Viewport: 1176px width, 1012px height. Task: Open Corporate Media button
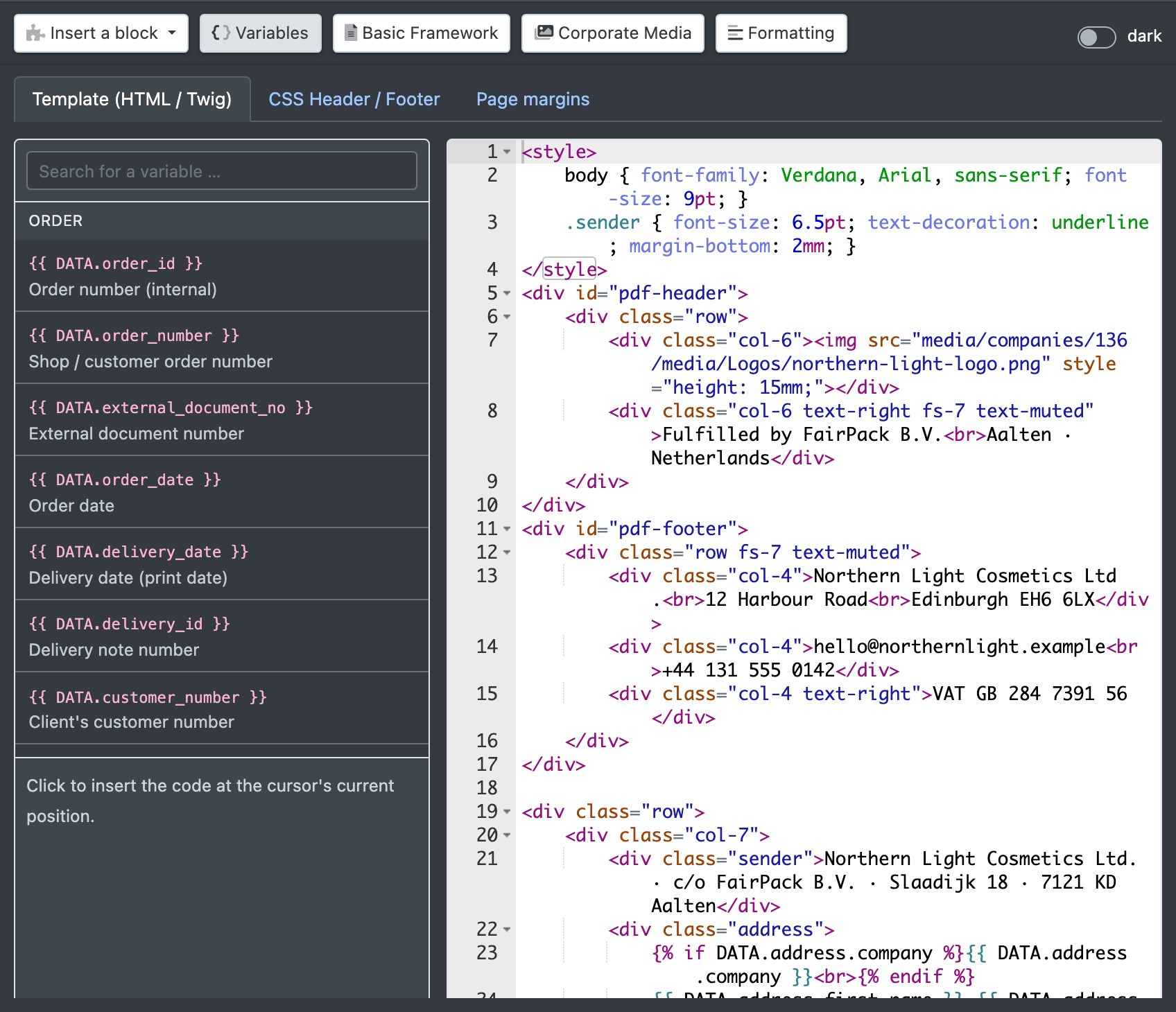tap(613, 33)
